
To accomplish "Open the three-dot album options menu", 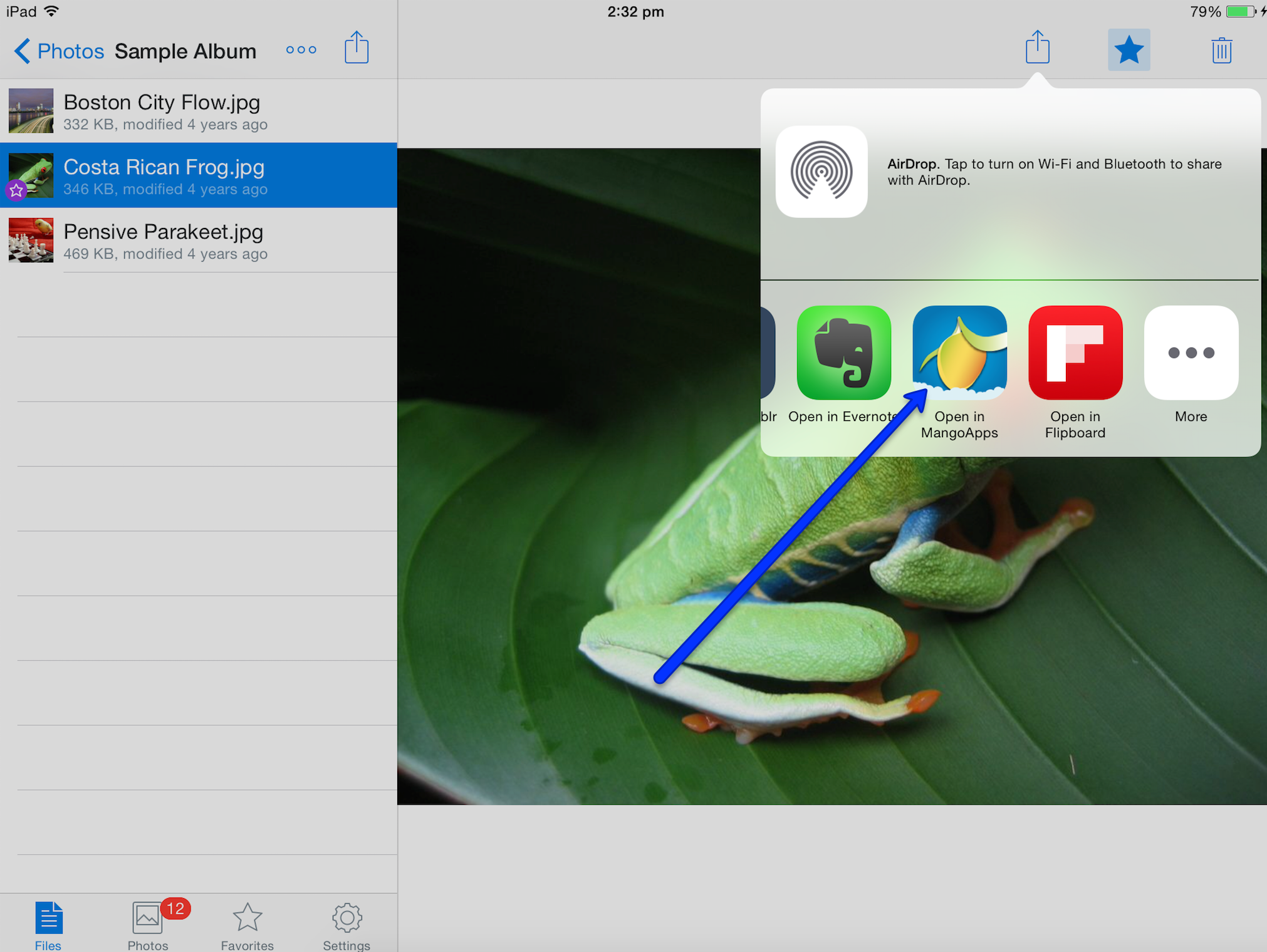I will (301, 50).
